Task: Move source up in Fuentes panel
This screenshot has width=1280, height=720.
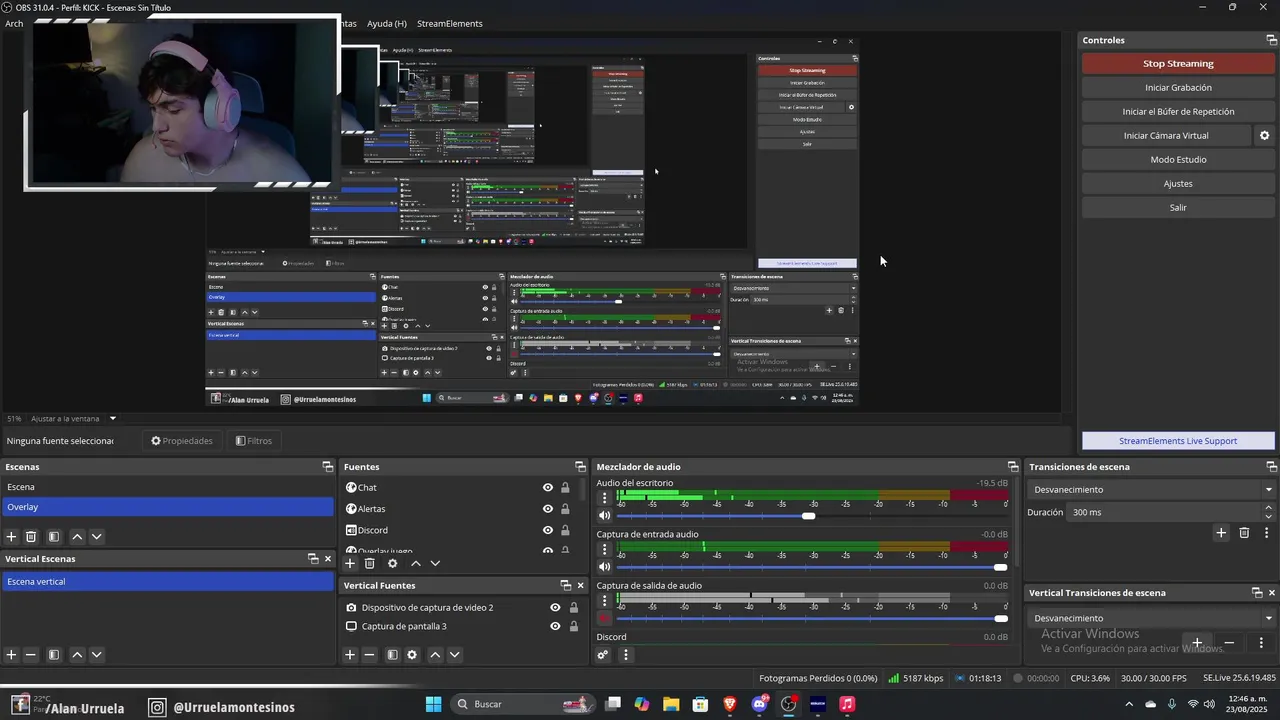Action: click(x=416, y=564)
